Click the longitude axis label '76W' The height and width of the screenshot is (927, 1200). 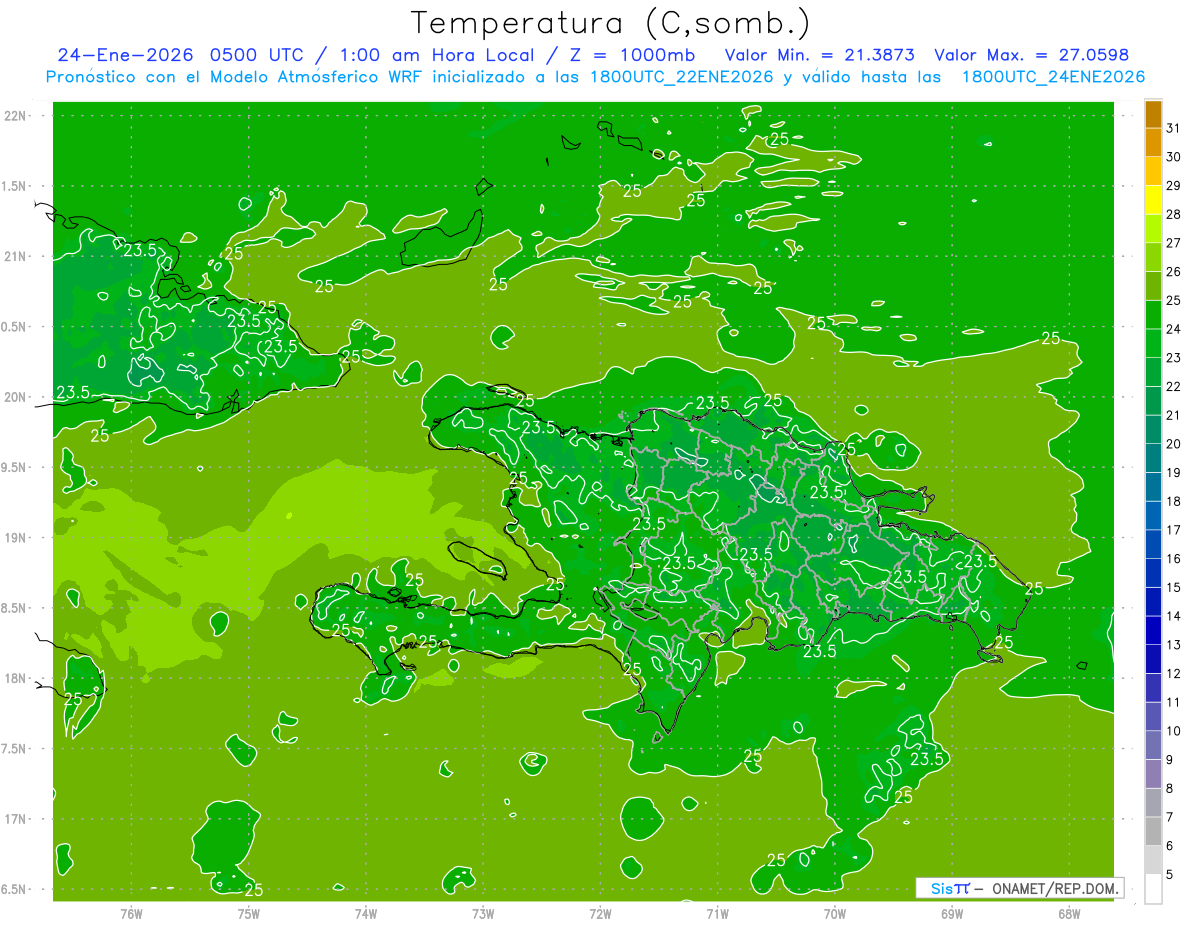coord(131,913)
